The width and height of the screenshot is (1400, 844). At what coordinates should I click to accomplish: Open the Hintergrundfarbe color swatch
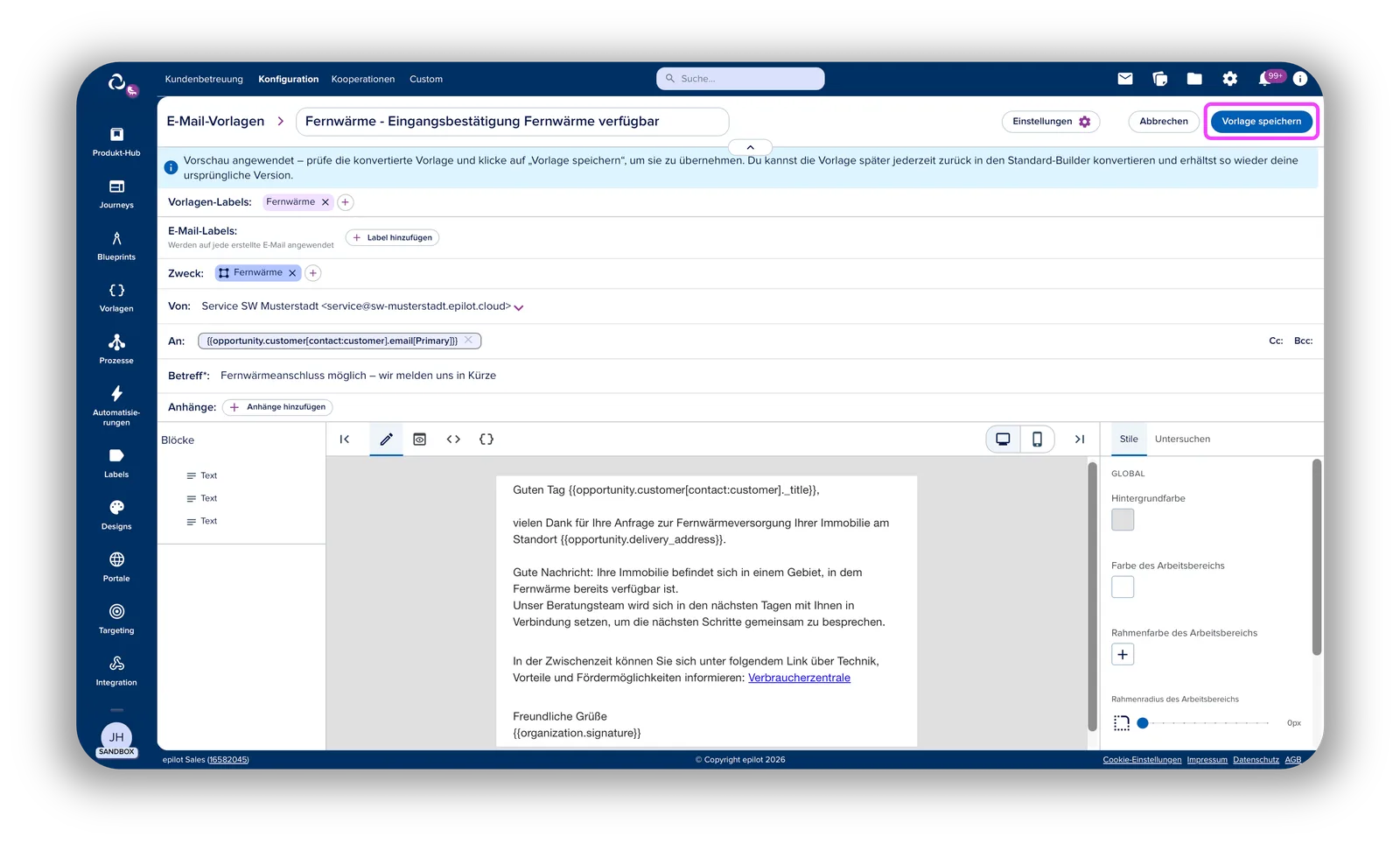(1123, 520)
